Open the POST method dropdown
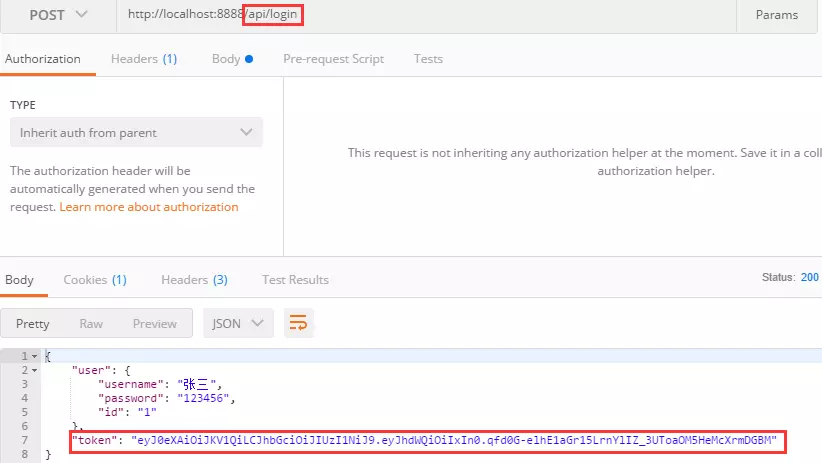Image resolution: width=822 pixels, height=463 pixels. click(58, 15)
